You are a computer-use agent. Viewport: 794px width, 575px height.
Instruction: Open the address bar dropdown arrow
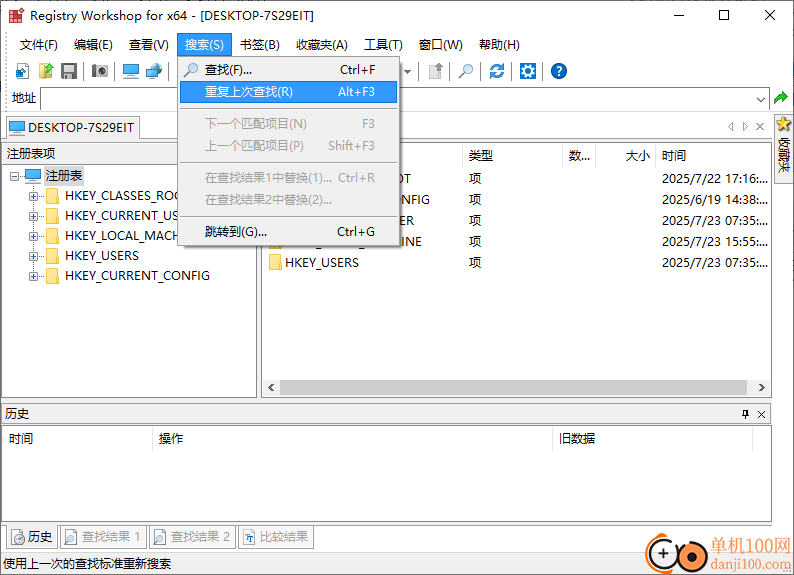[761, 99]
